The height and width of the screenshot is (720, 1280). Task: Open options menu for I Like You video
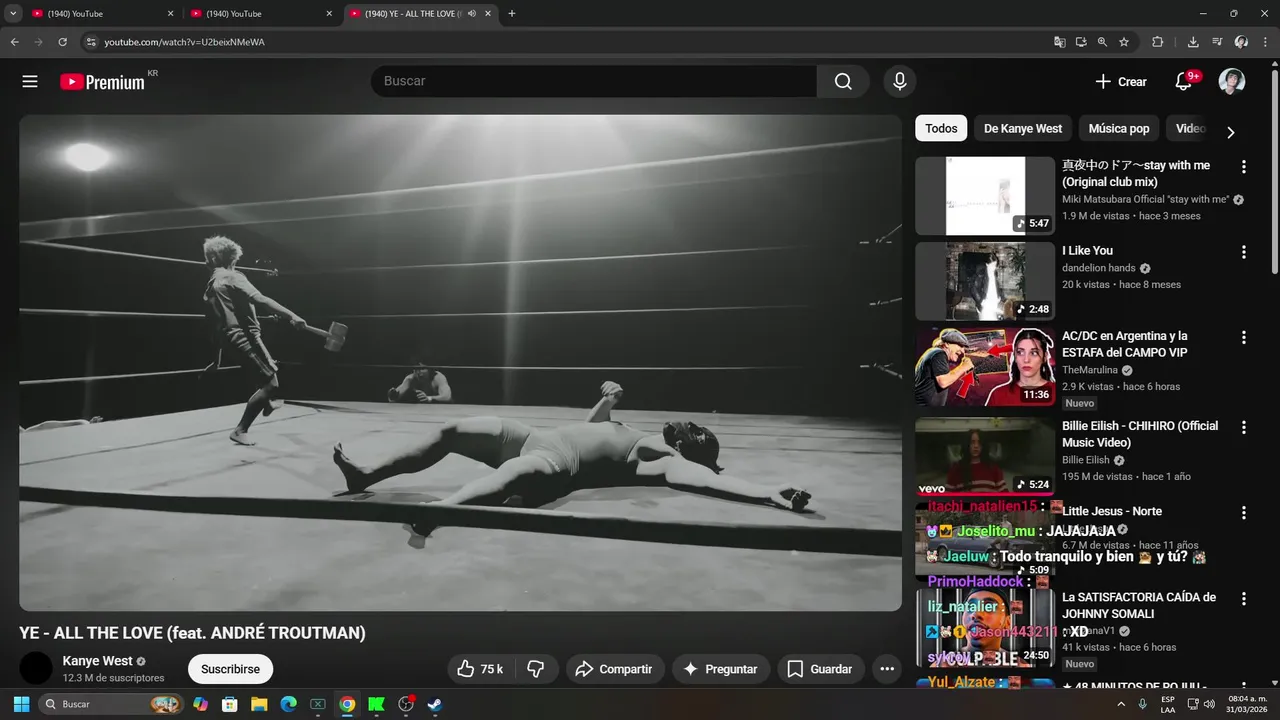(1244, 252)
